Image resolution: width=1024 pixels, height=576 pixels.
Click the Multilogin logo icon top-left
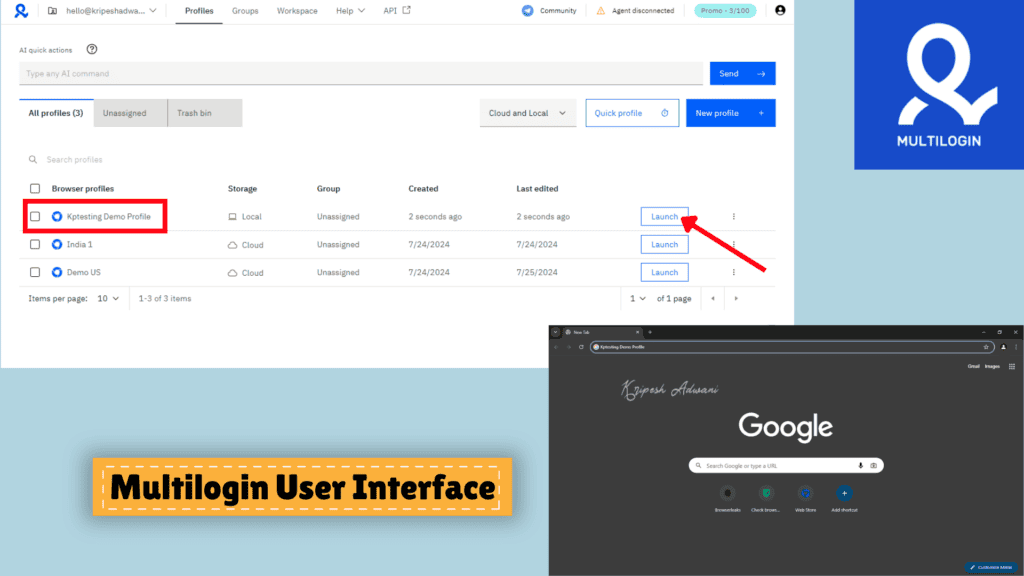click(22, 11)
